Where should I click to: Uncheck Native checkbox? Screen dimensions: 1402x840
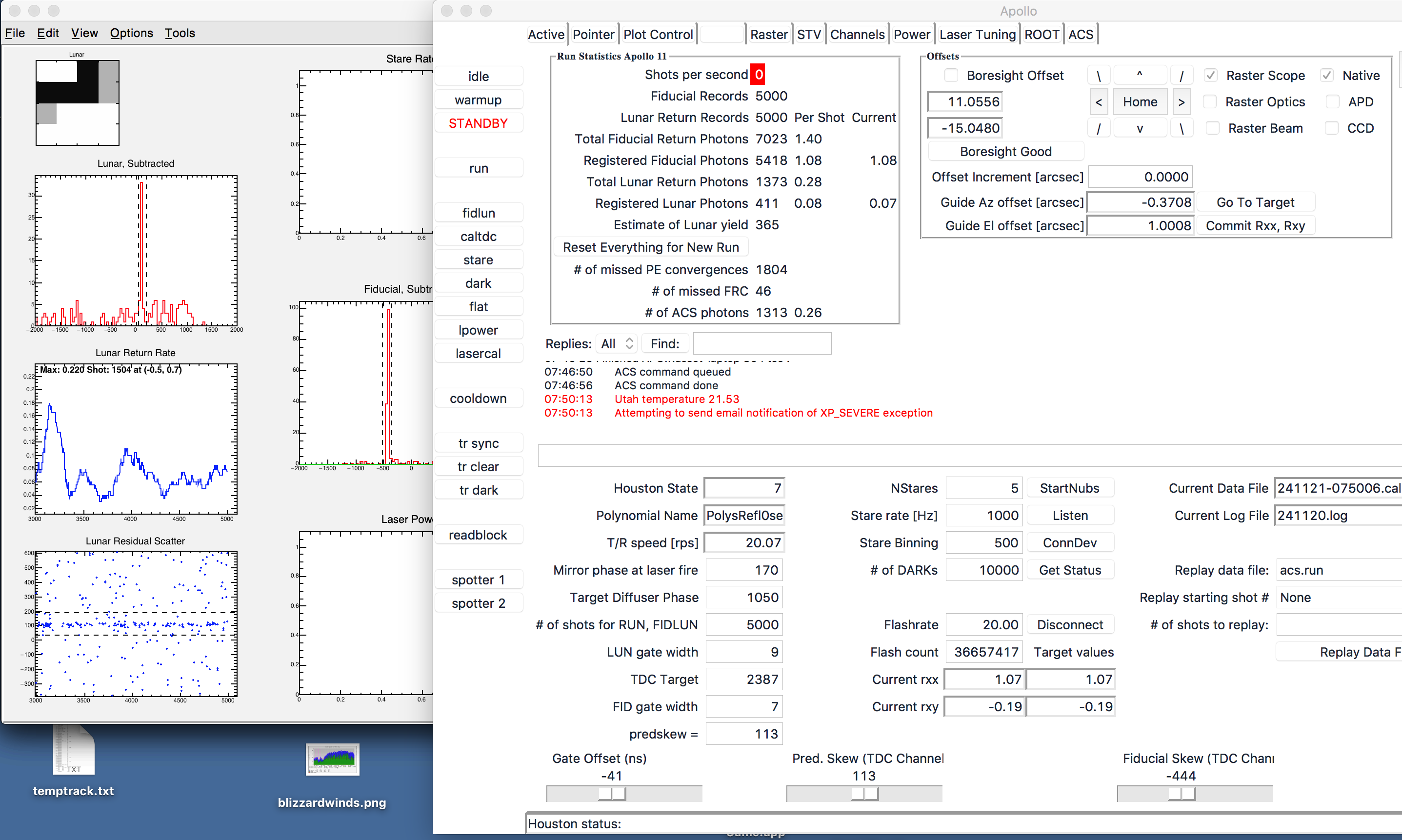pos(1326,76)
